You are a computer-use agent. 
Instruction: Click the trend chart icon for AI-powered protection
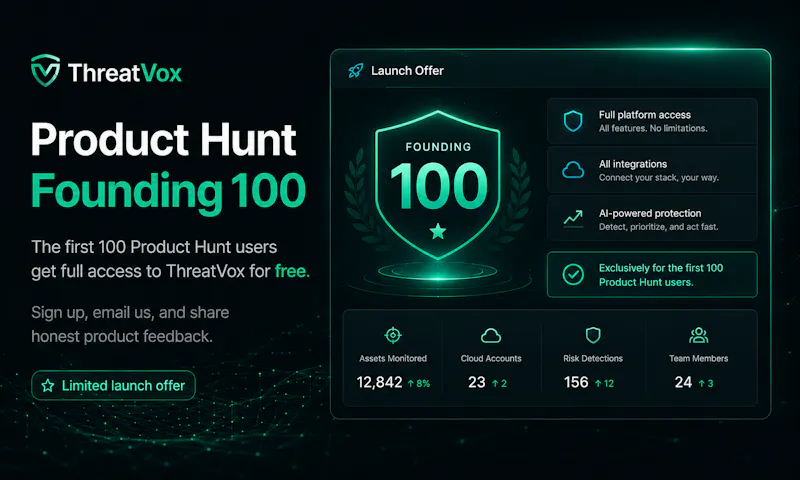click(x=573, y=218)
